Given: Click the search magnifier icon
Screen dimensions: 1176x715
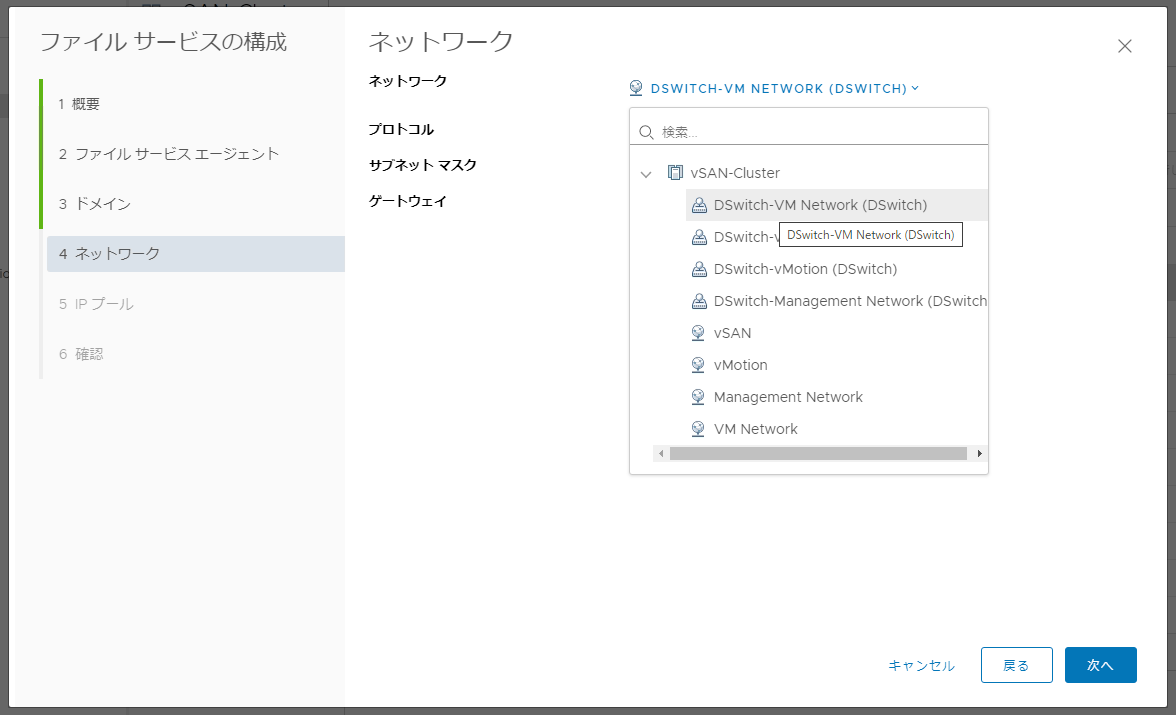Looking at the screenshot, I should 646,133.
